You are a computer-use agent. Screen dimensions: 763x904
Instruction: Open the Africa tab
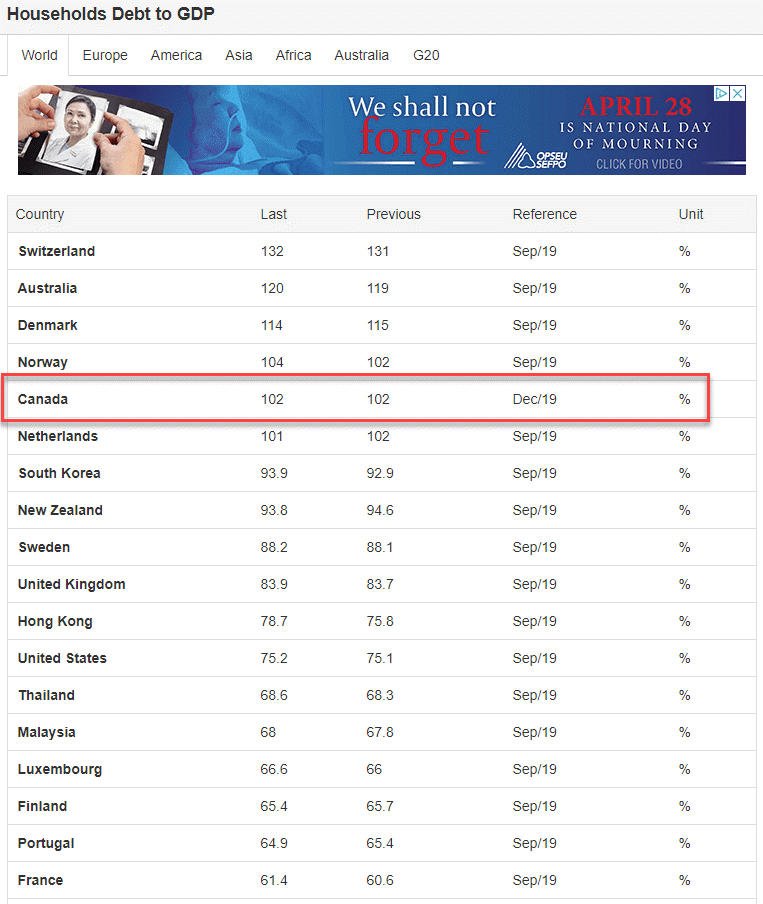[294, 55]
